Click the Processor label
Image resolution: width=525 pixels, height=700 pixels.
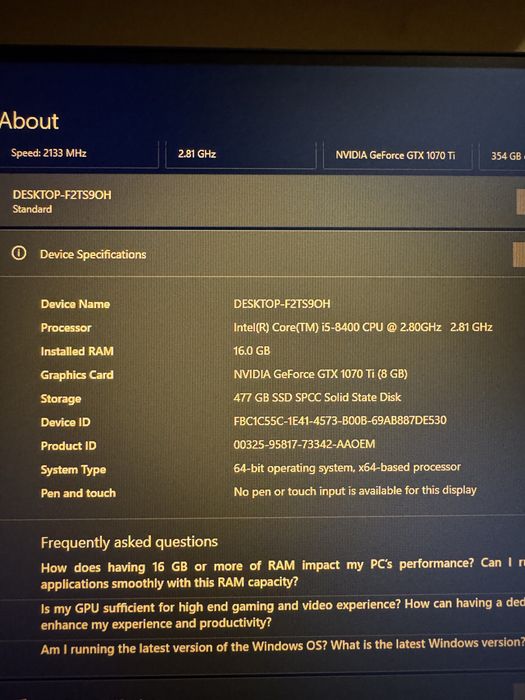coord(66,328)
